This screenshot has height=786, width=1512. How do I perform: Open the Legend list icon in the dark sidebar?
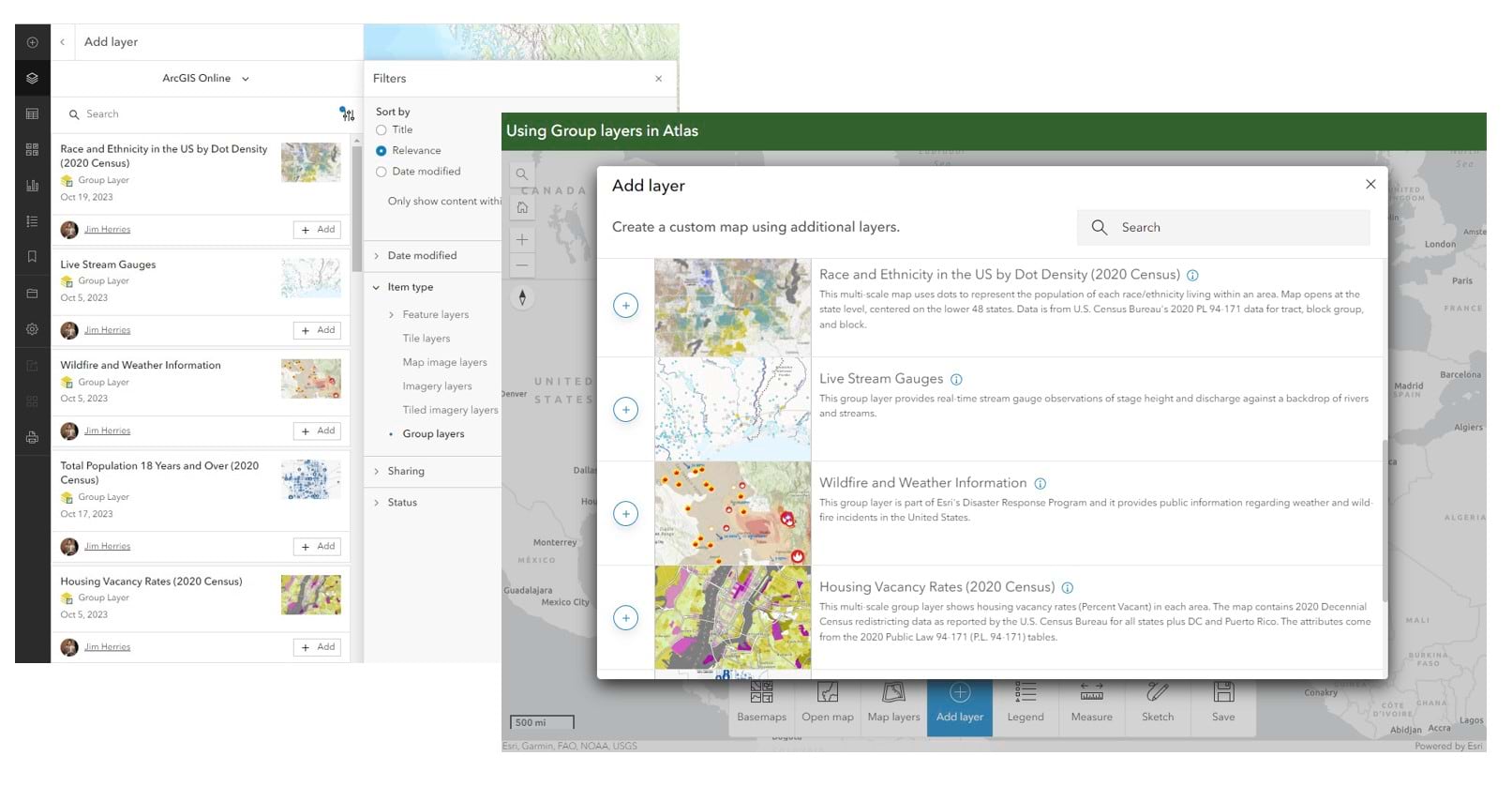32,221
